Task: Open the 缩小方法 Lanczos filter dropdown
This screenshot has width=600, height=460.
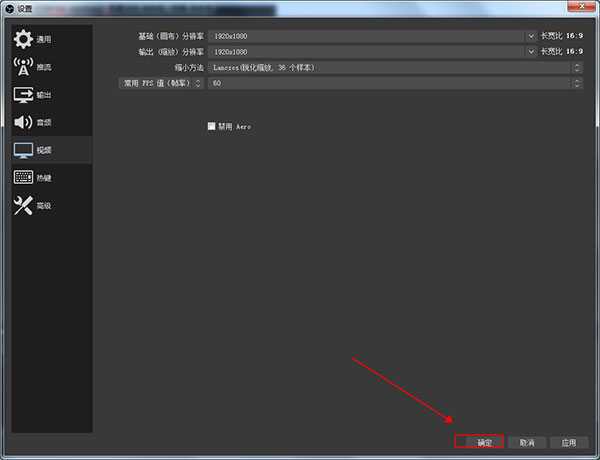Action: [396, 68]
